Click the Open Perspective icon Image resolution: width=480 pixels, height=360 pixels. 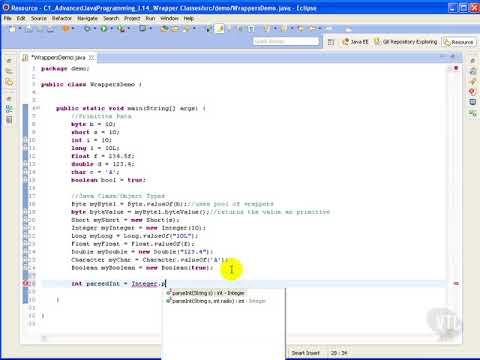[331, 42]
